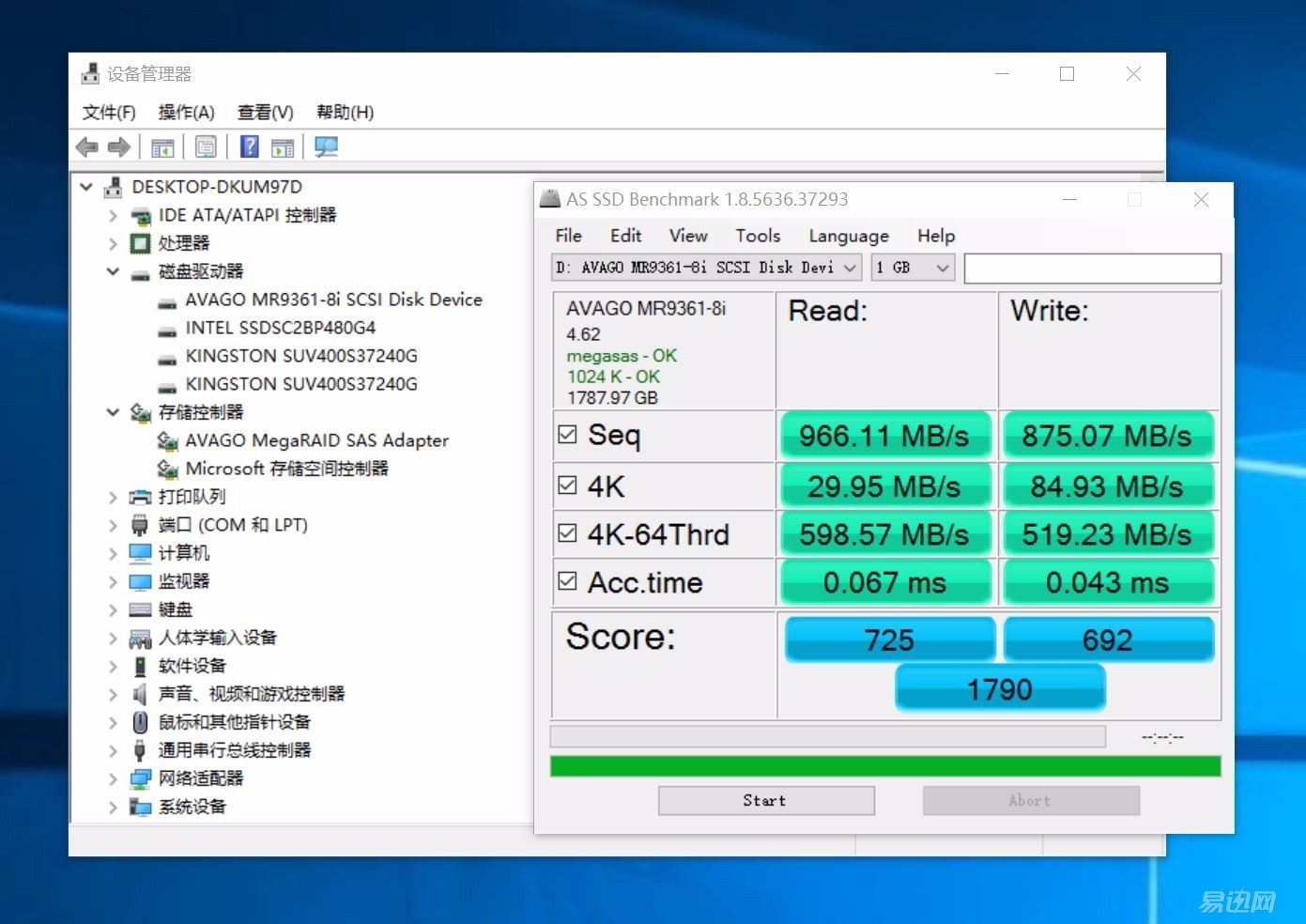This screenshot has width=1306, height=924.
Task: Click the blue Help question-mark toolbar icon
Action: coord(249,147)
